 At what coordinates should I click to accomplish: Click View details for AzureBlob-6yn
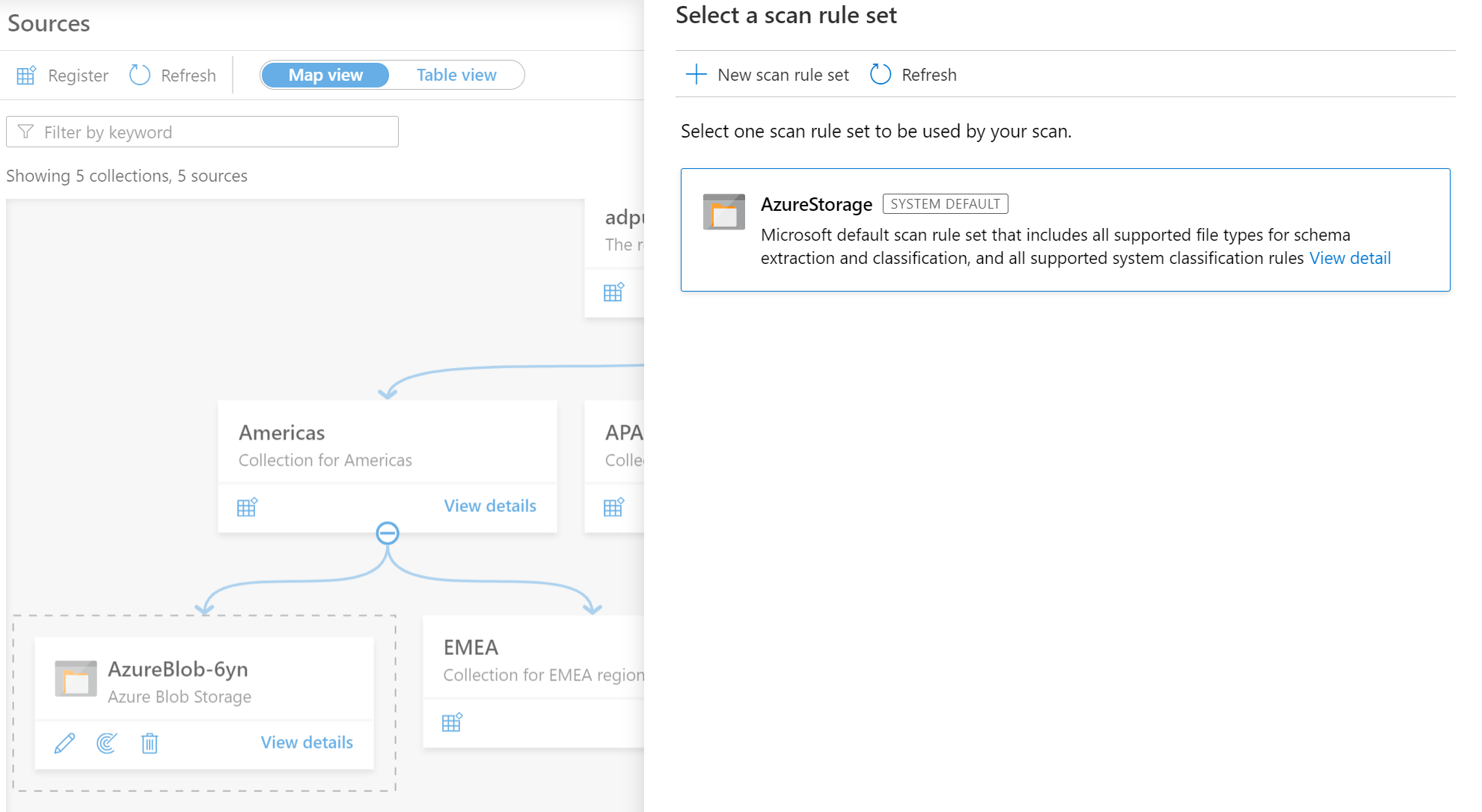307,742
